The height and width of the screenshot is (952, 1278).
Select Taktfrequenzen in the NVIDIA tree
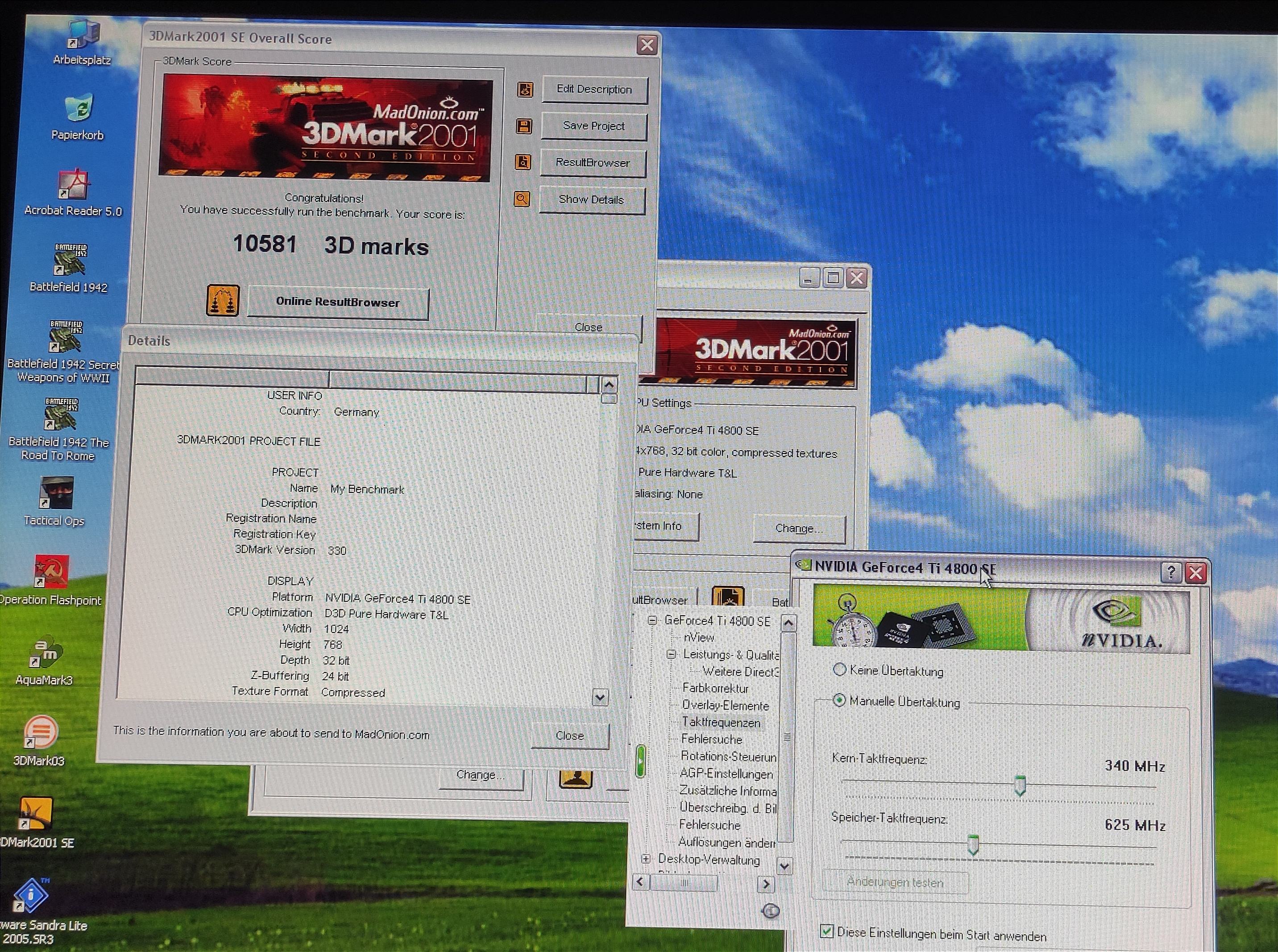(x=721, y=722)
